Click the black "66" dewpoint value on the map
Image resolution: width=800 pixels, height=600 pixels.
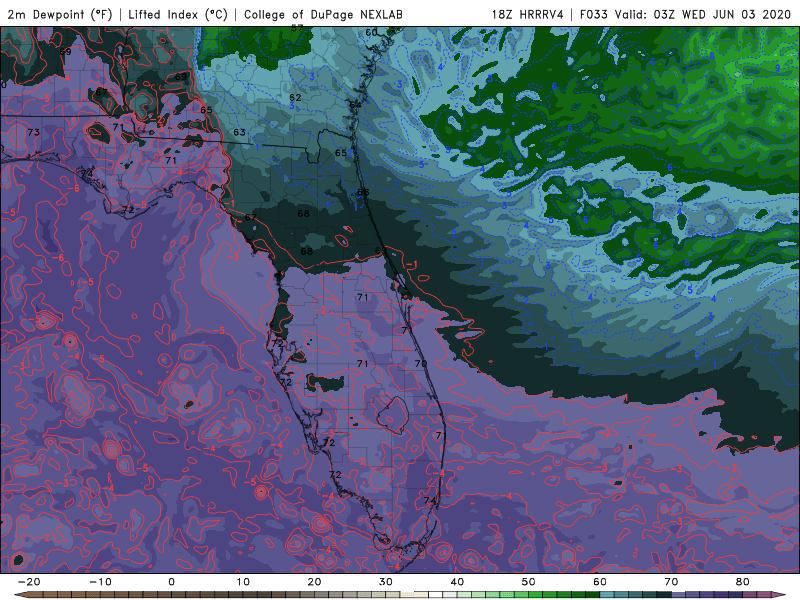(363, 192)
